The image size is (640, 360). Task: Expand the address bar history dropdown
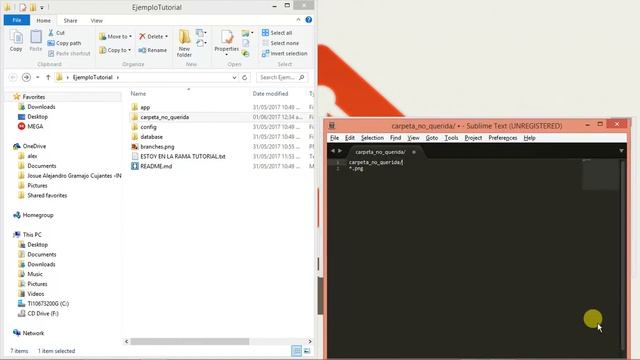tap(234, 77)
